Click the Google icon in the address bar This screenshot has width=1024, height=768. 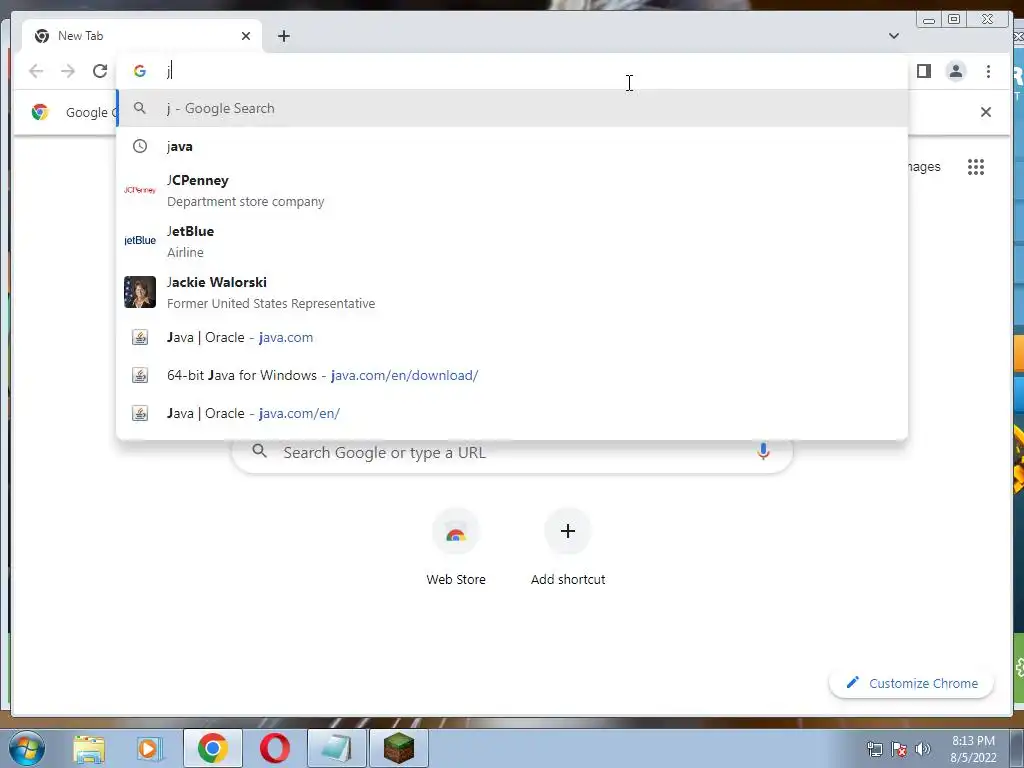click(x=140, y=71)
